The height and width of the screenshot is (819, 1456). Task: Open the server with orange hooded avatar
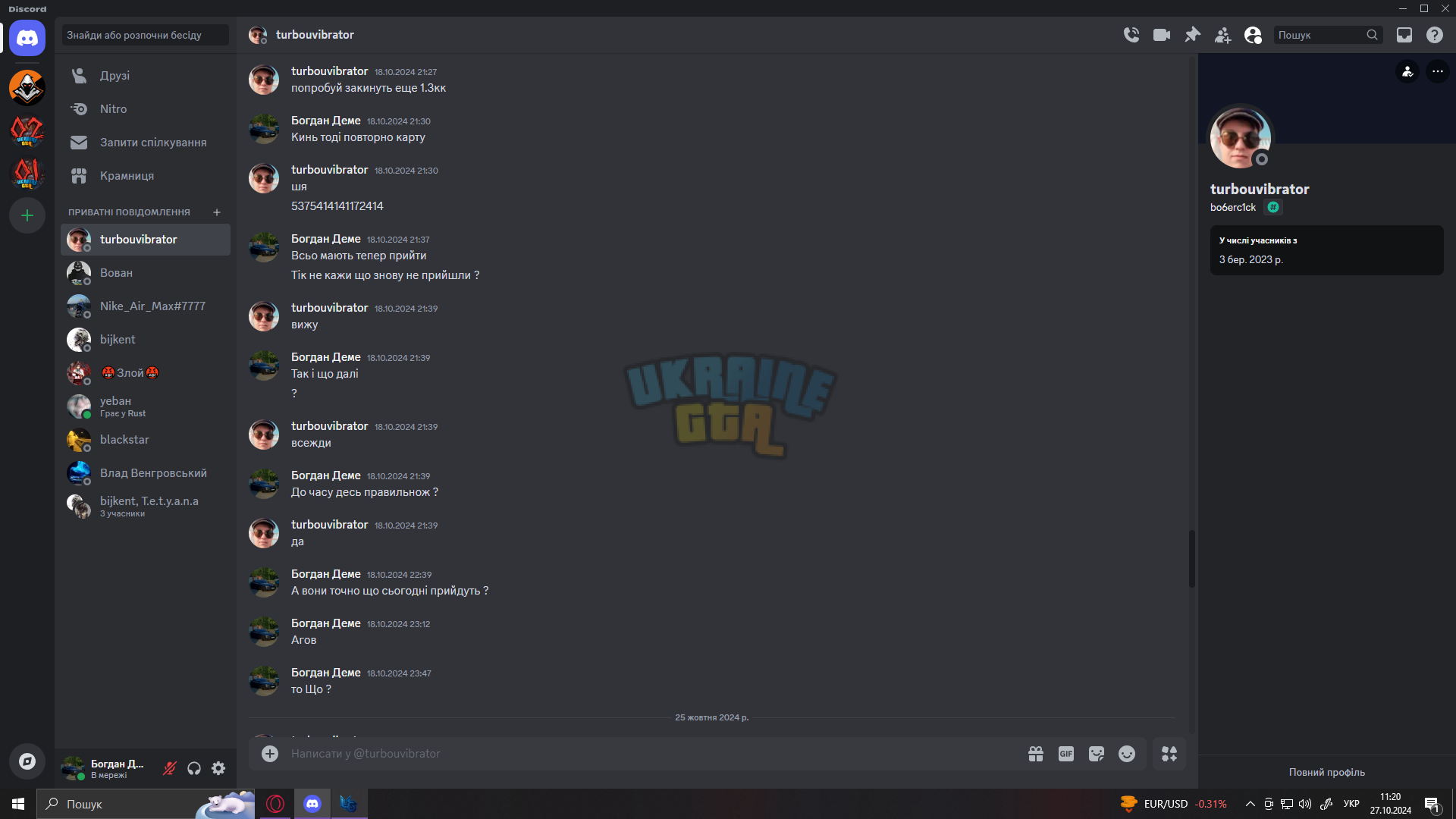pos(27,87)
